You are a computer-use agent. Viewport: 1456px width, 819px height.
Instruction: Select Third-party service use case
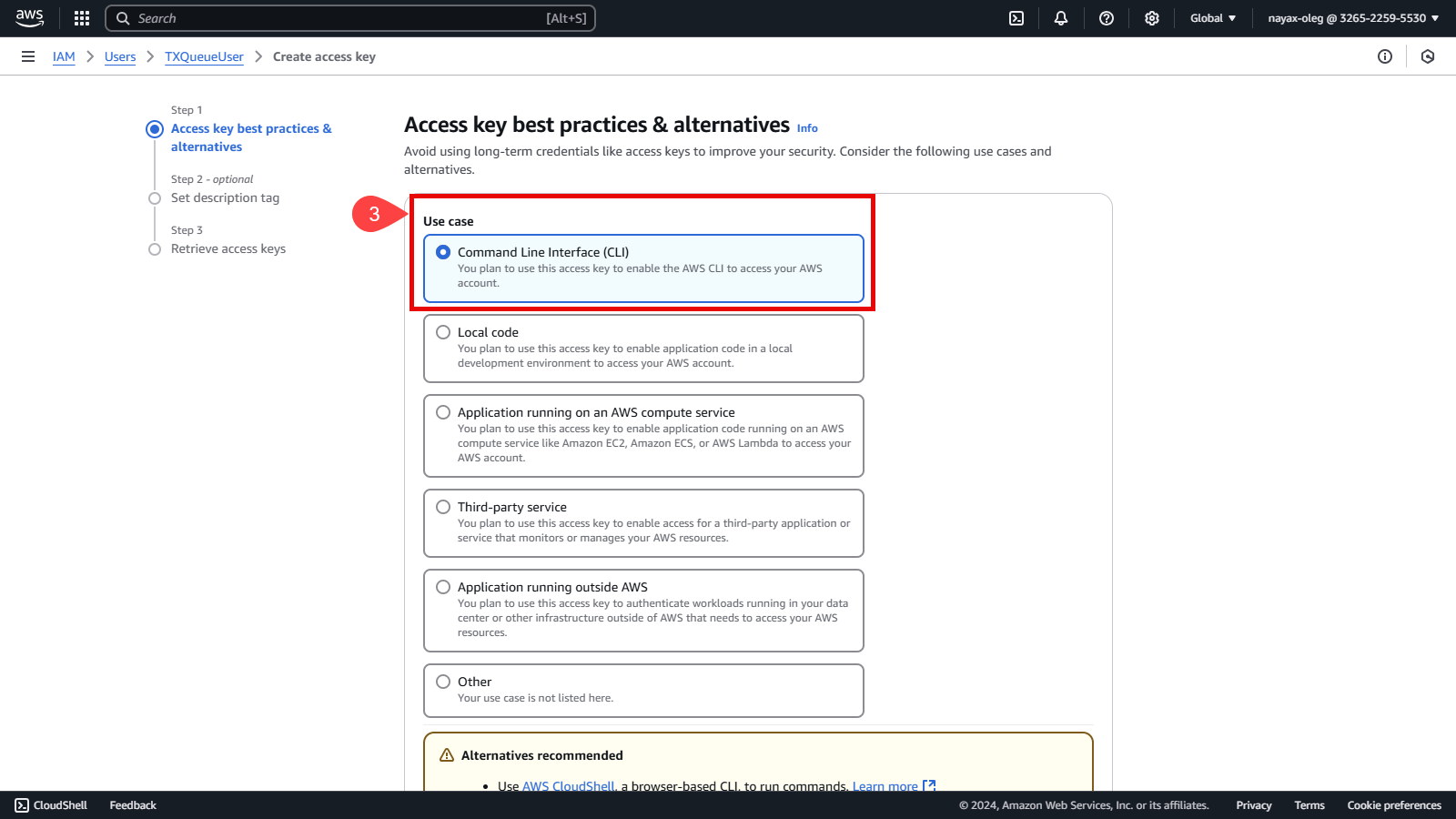coord(643,523)
